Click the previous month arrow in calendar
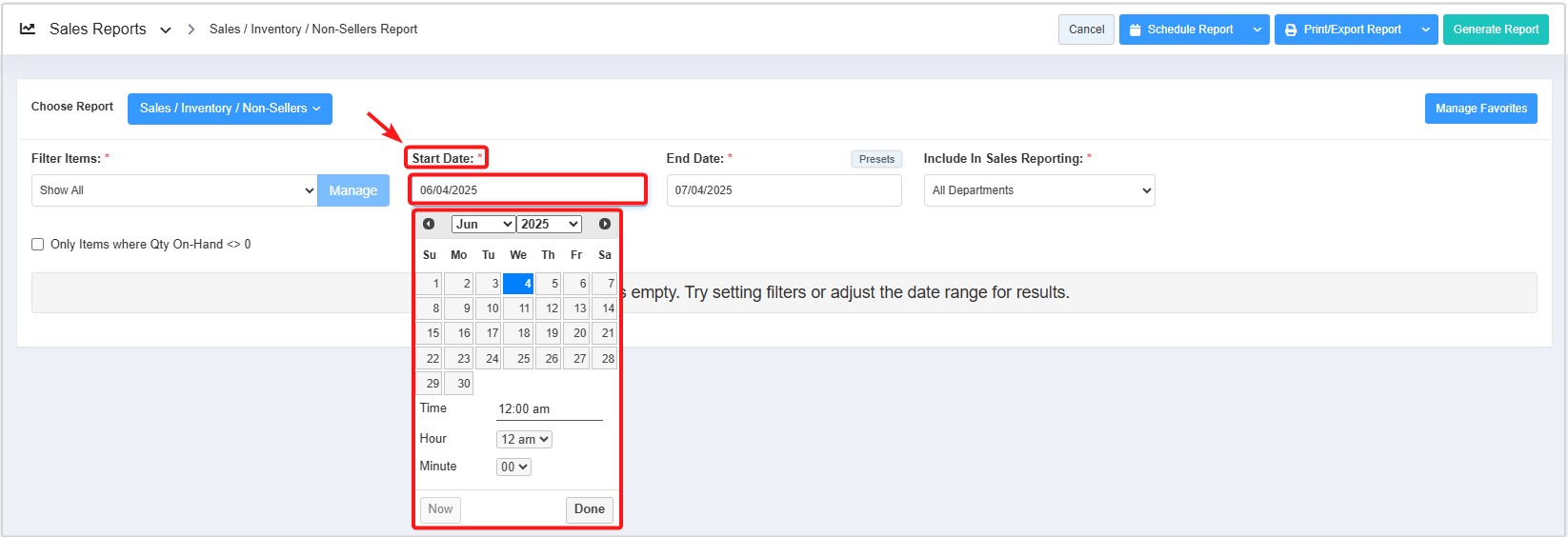The width and height of the screenshot is (1568, 537). coord(429,224)
